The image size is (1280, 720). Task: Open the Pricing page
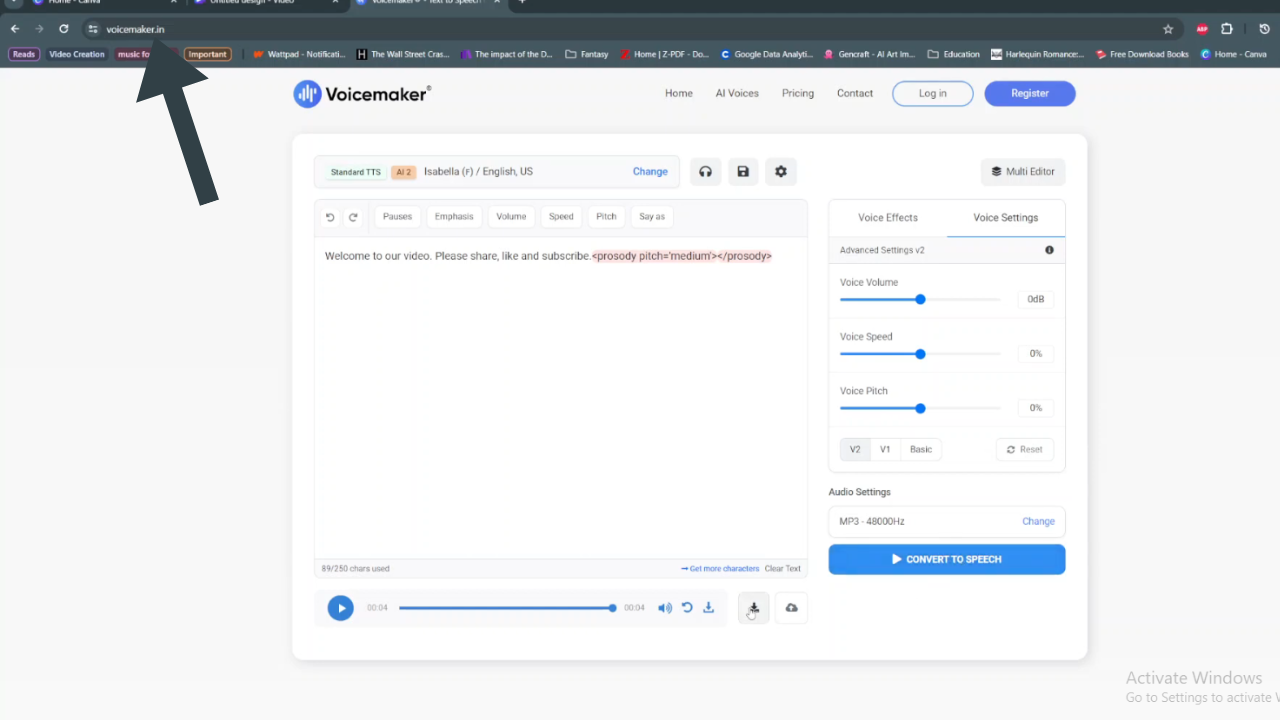pos(798,94)
